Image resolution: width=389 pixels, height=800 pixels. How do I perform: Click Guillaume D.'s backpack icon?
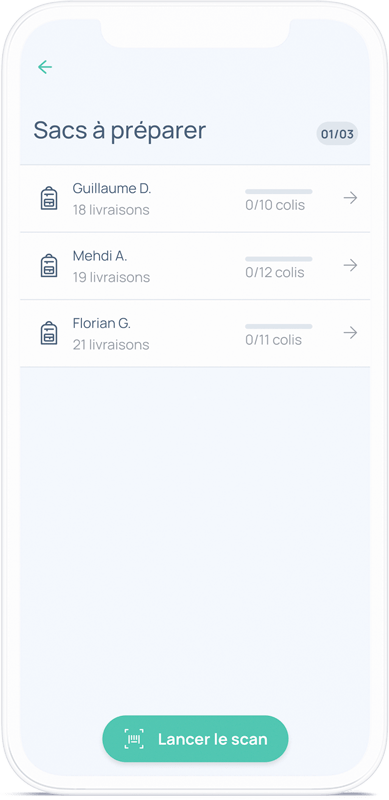[x=49, y=198]
